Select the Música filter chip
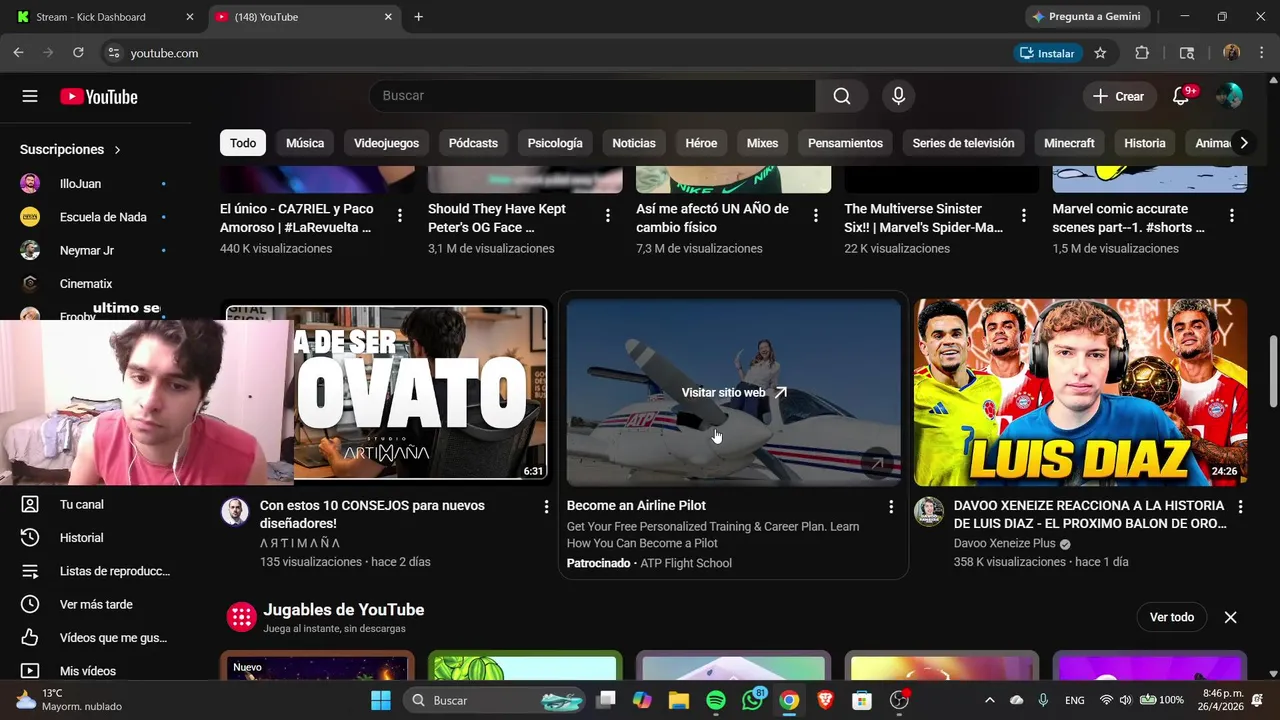The image size is (1280, 720). click(305, 143)
